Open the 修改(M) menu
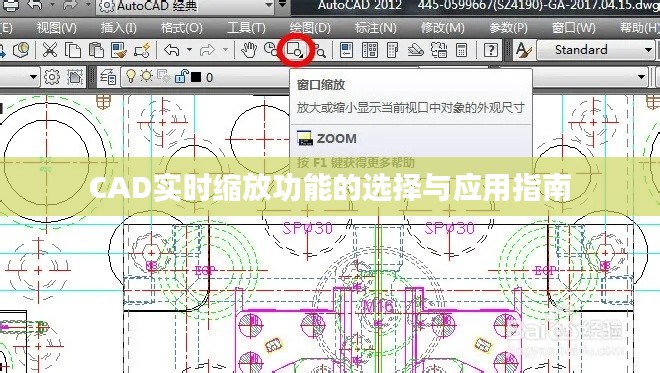660x373 pixels. click(442, 28)
